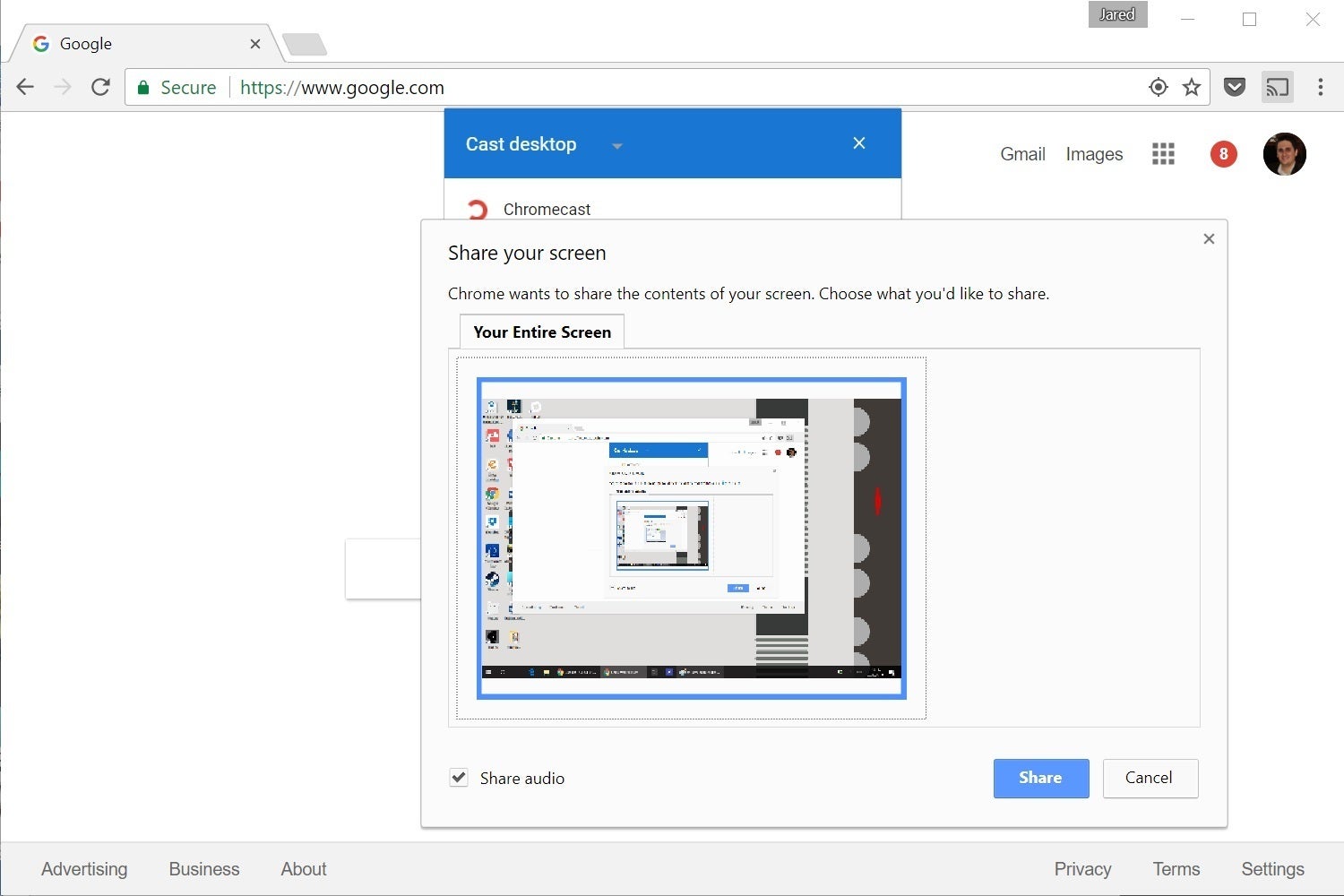
Task: Open the Pocket extension icon
Action: (x=1235, y=87)
